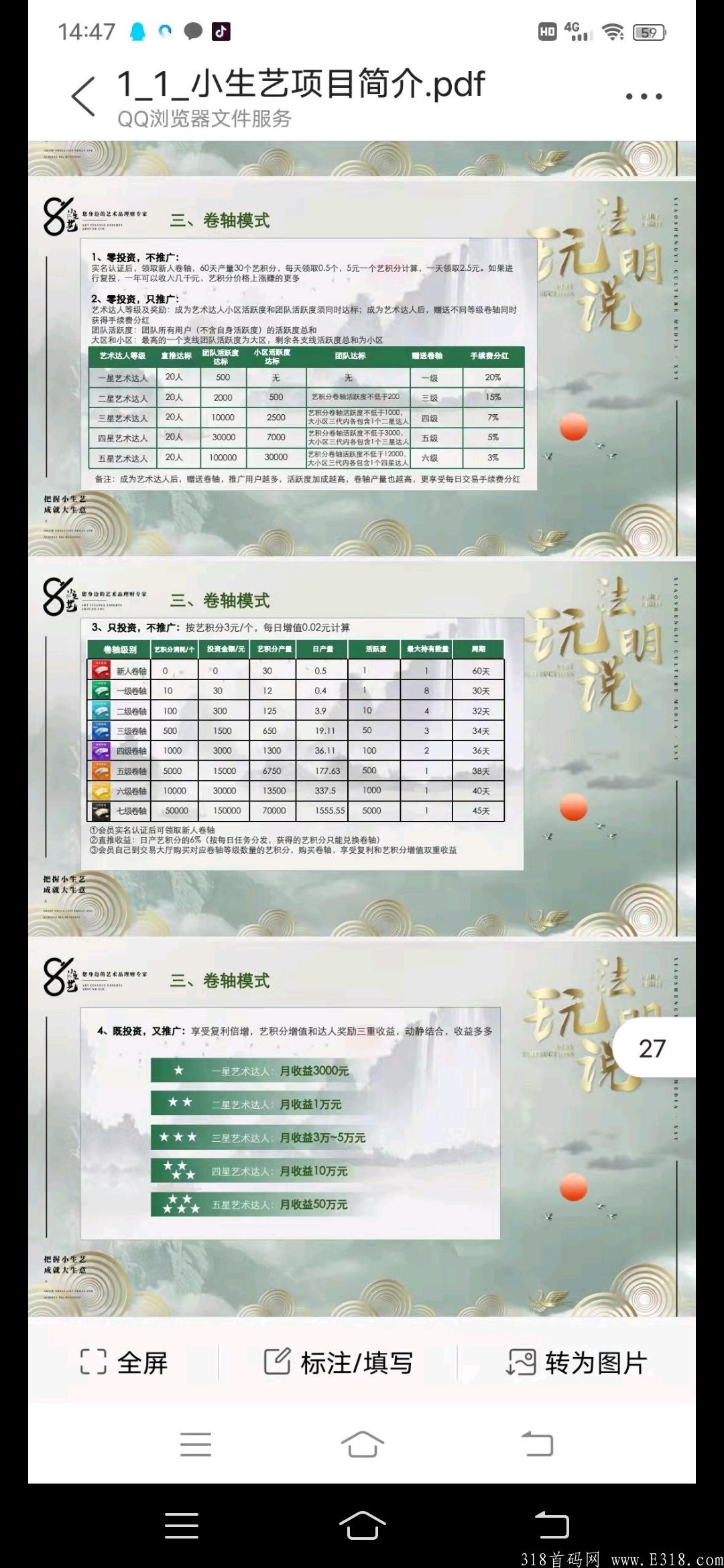Screen dimensions: 724x1568
Task: Tap the 艺术达人等级 table header
Action: point(123,356)
